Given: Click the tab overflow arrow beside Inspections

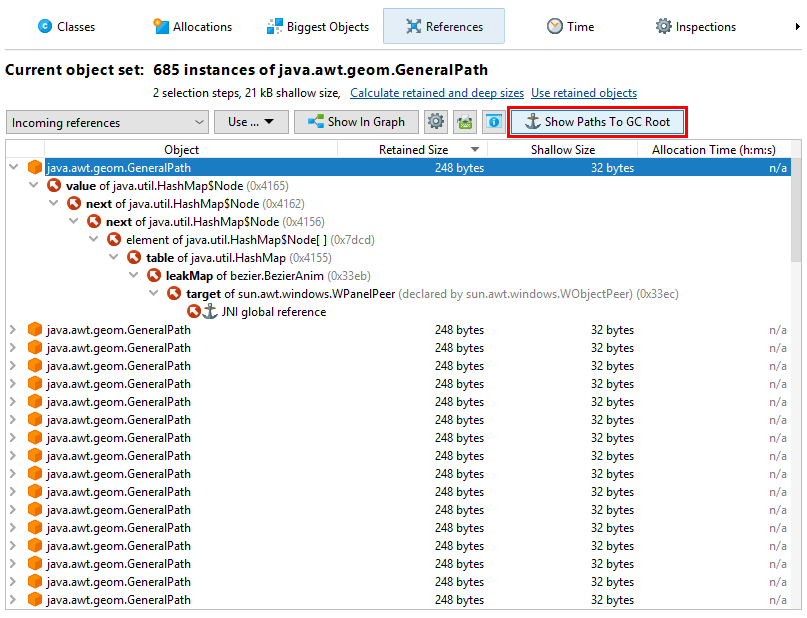Looking at the screenshot, I should pyautogui.click(x=797, y=27).
